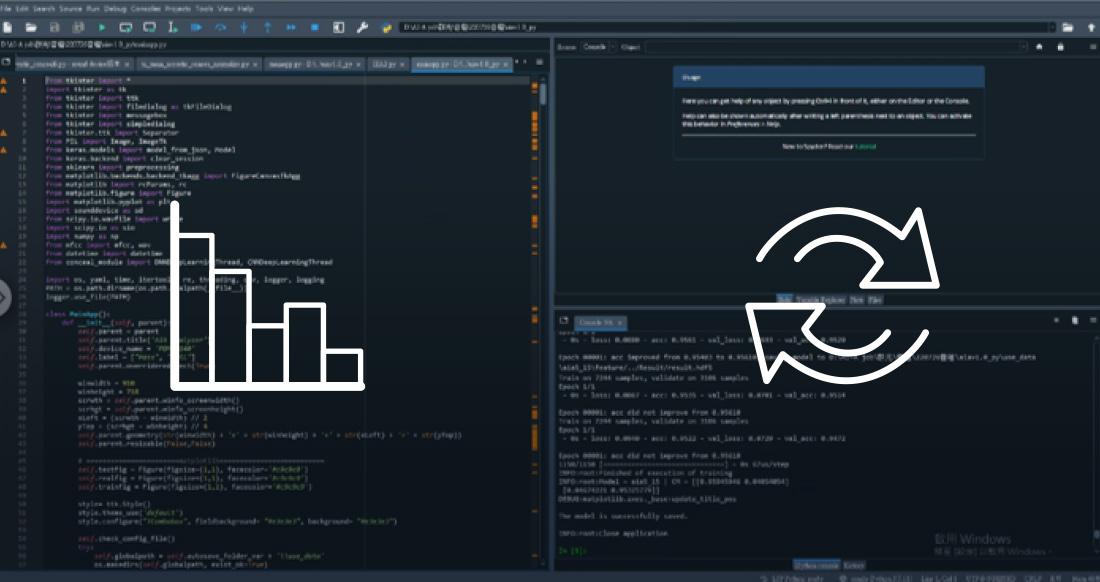Click the Open file folder icon
Viewport: 1100px width, 582px height.
[31, 27]
